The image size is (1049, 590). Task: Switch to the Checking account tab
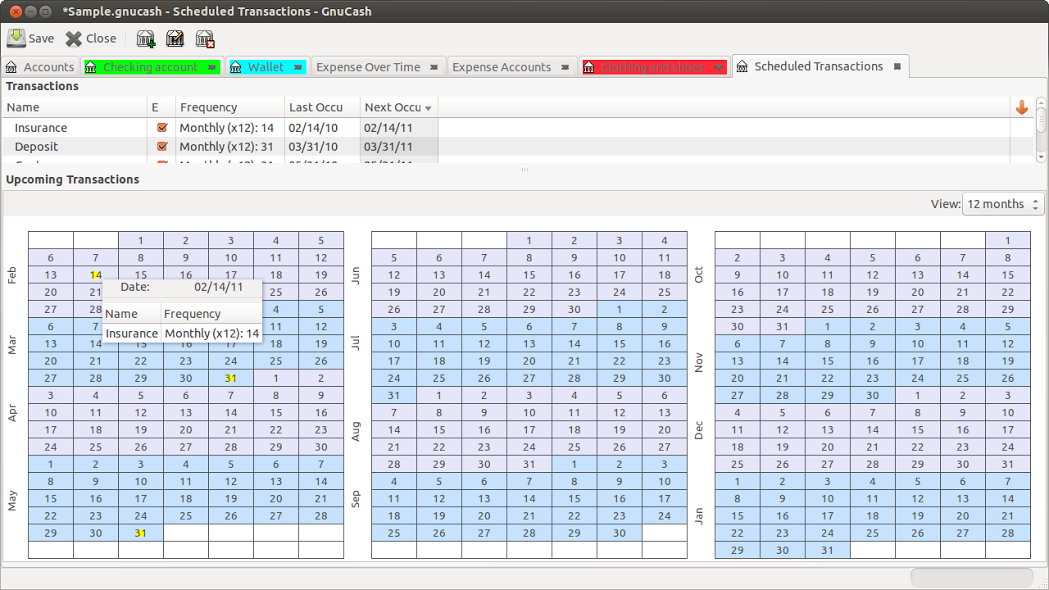coord(151,67)
